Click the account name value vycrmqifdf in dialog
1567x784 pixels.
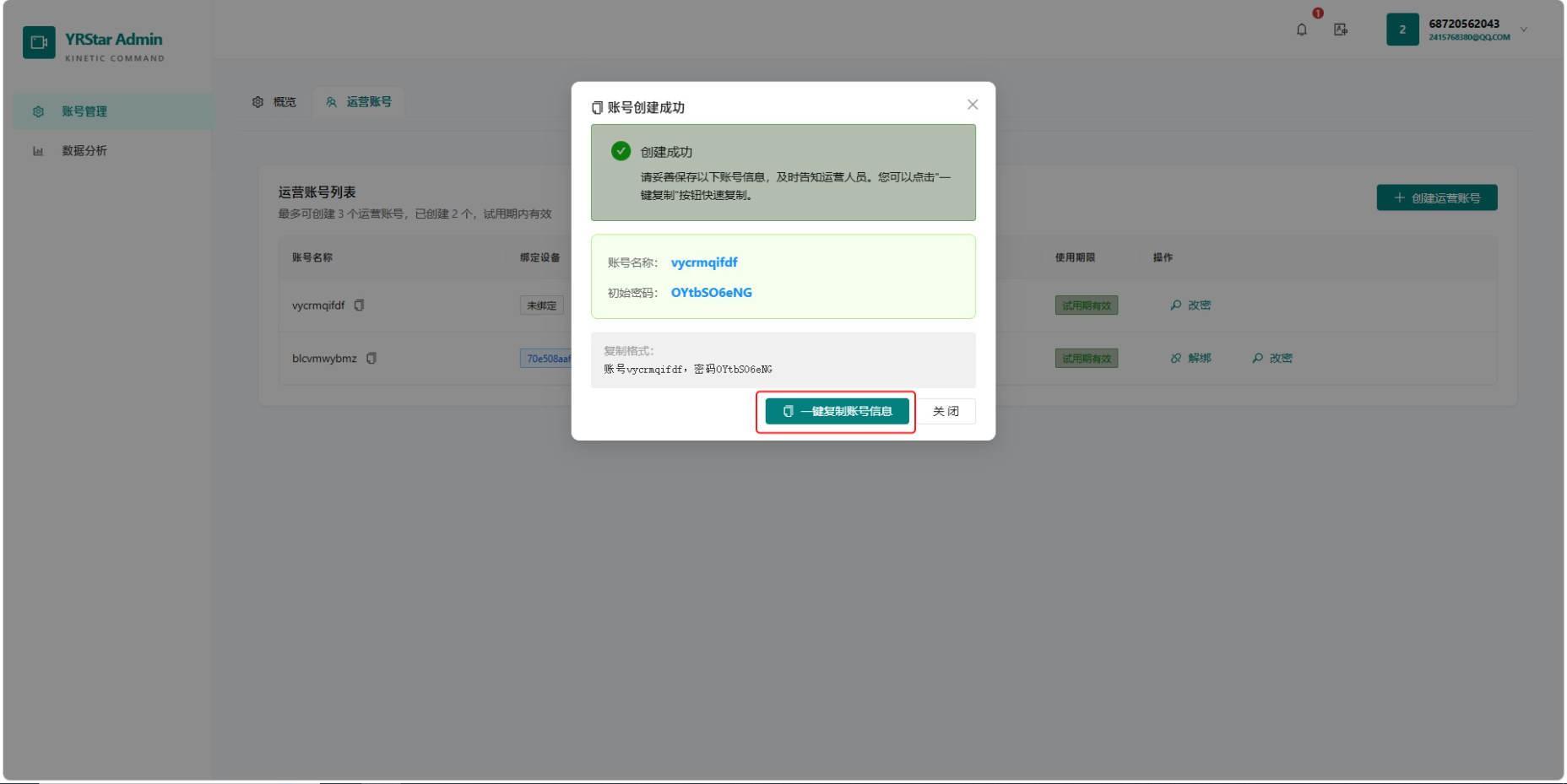(704, 262)
